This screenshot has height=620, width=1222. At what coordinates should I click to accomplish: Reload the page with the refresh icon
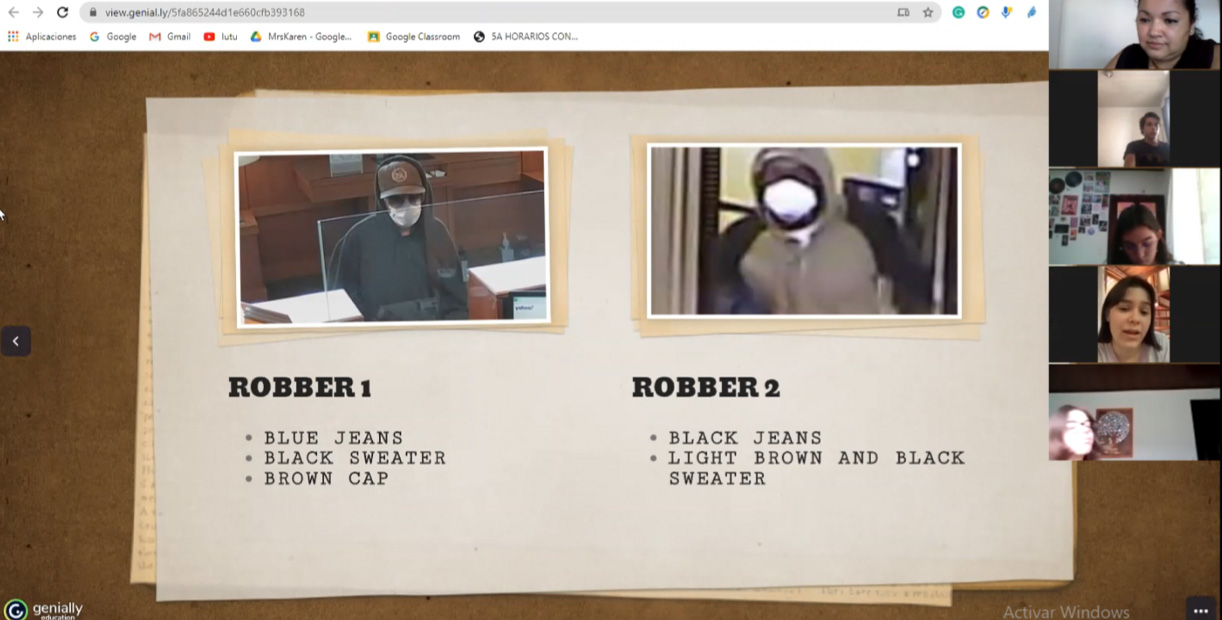click(x=62, y=13)
